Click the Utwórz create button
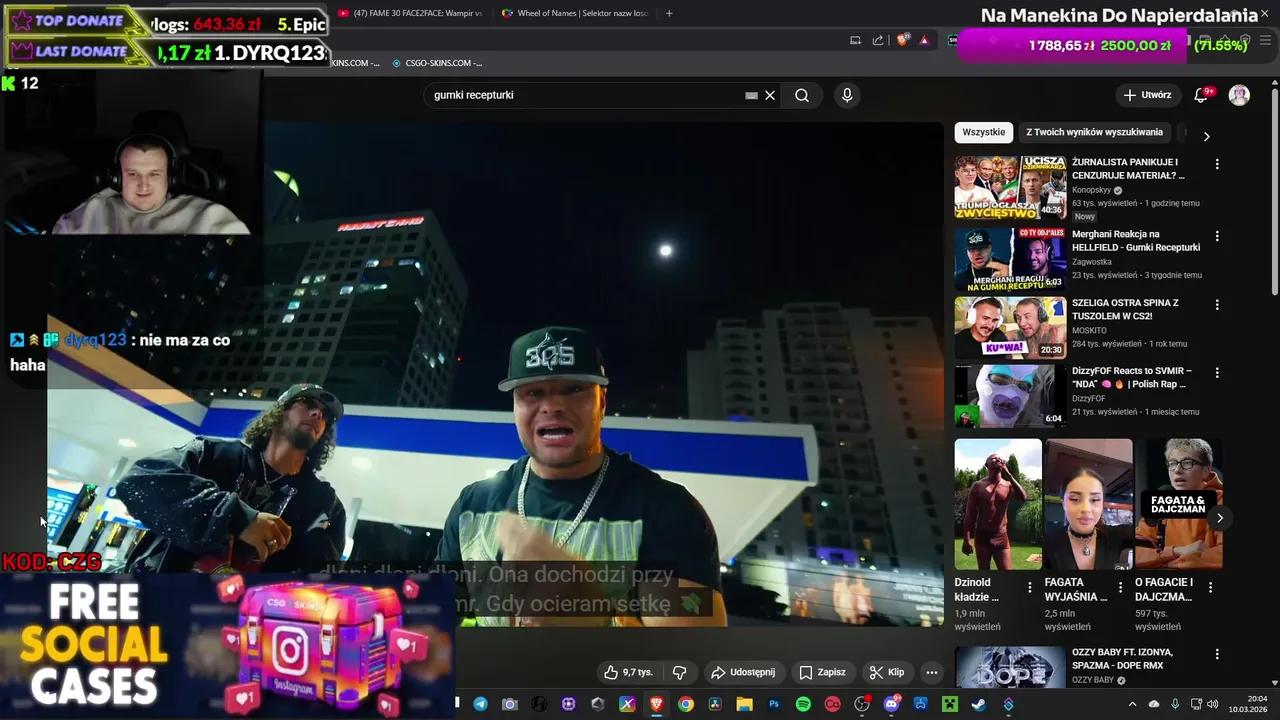Screen dimensions: 1280x720 pos(1147,95)
